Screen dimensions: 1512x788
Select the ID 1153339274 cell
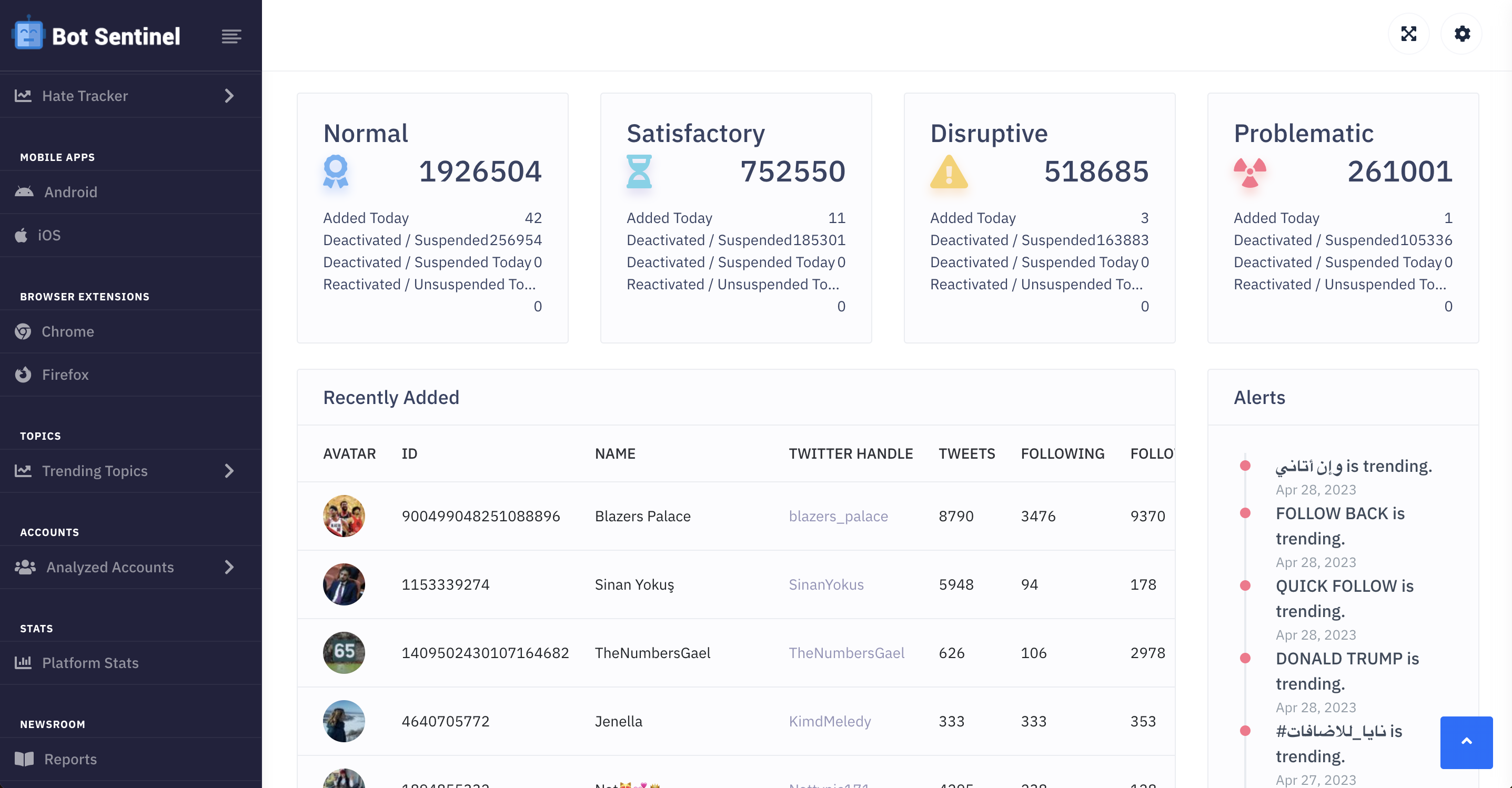pos(446,584)
